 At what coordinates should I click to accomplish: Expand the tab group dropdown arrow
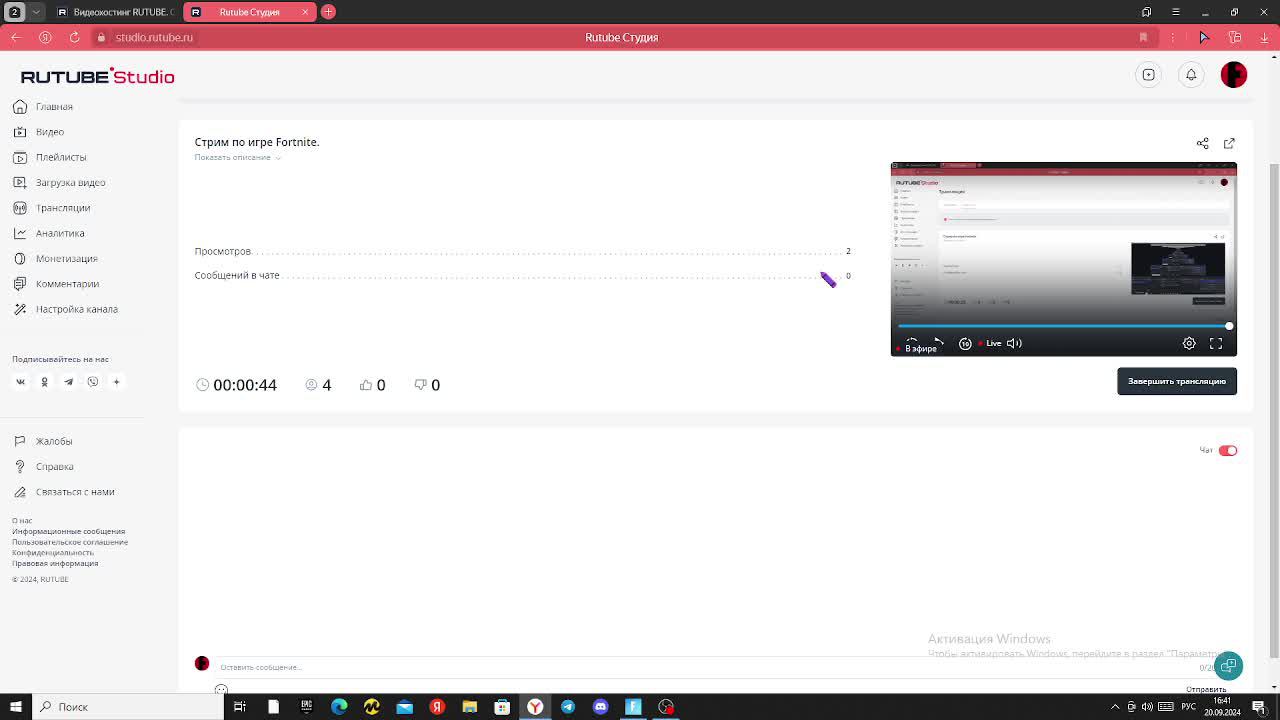click(x=36, y=12)
